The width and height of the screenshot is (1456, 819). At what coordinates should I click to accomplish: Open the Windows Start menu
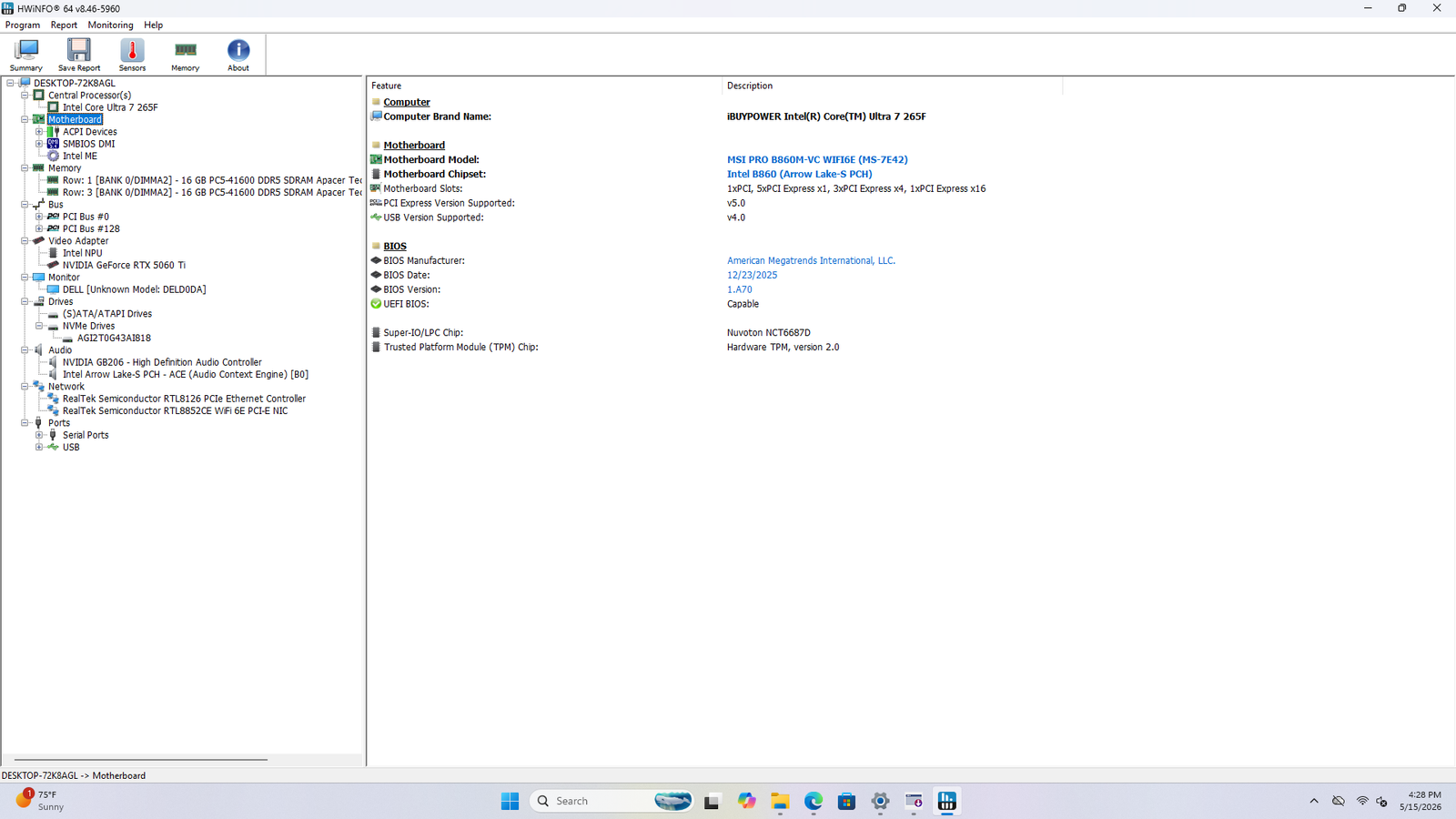[511, 801]
